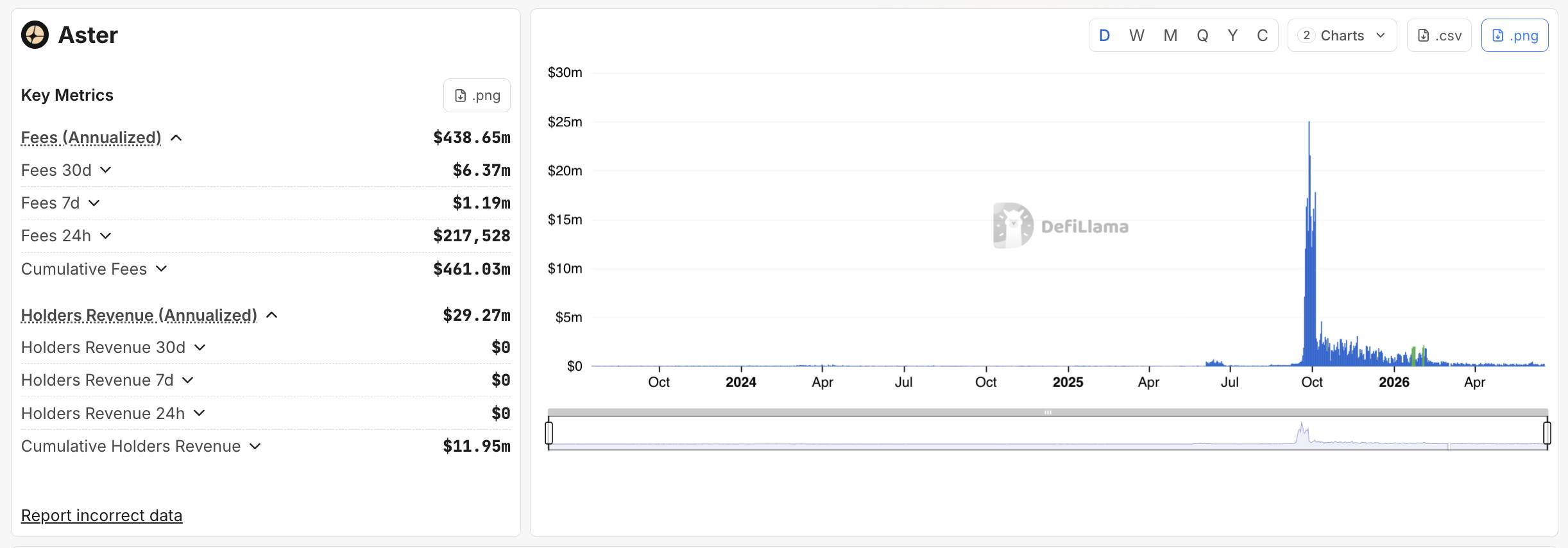This screenshot has width=1568, height=548.
Task: Click the left range slider handle
Action: click(x=549, y=432)
